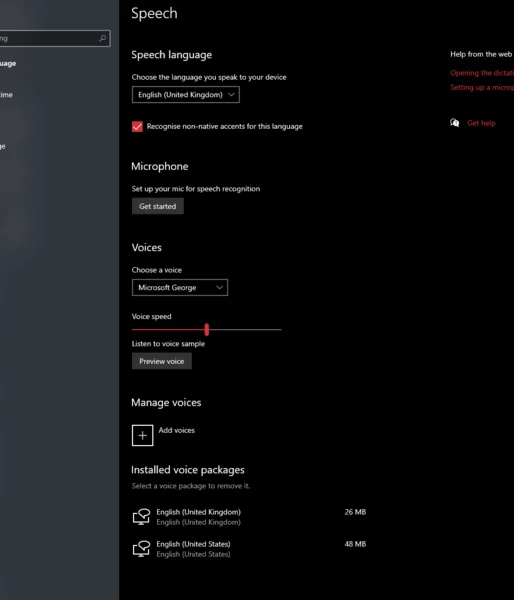Select the English (United States) installed package name

[193, 544]
